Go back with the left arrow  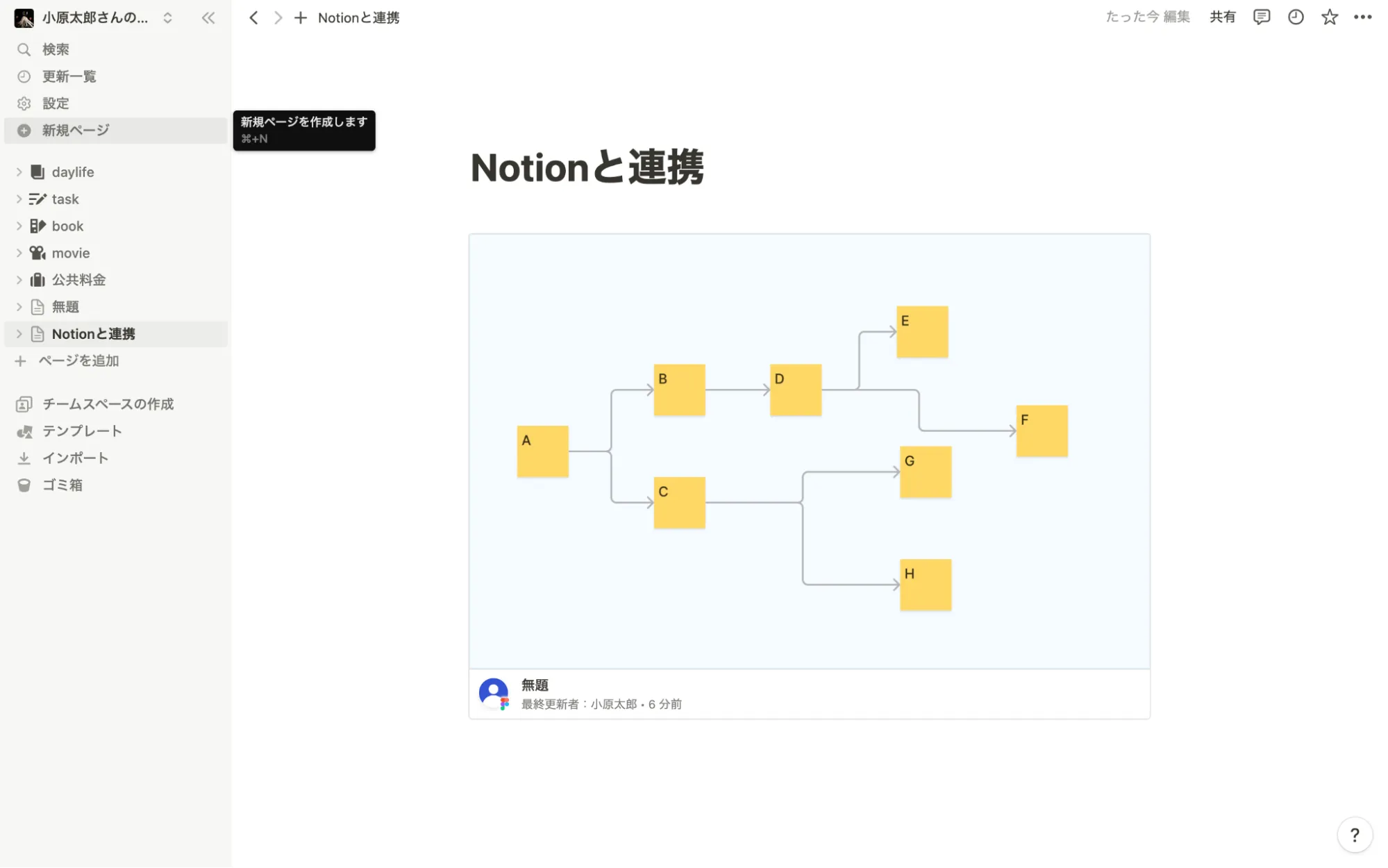253,18
